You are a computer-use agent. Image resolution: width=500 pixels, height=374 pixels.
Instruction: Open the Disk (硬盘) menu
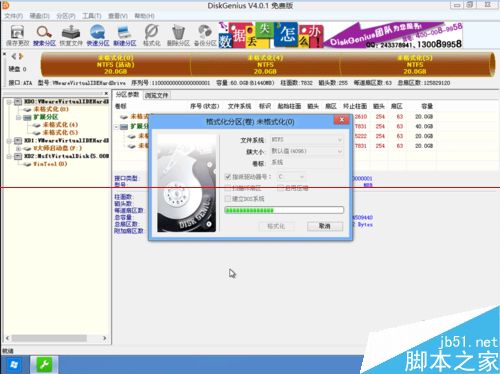[40, 16]
